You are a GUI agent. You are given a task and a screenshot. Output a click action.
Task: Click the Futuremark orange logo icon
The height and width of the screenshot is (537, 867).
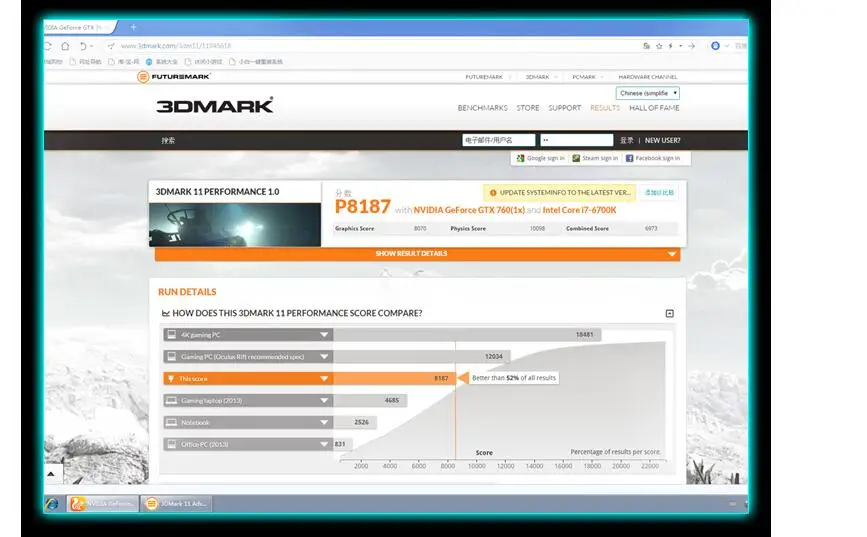click(143, 77)
